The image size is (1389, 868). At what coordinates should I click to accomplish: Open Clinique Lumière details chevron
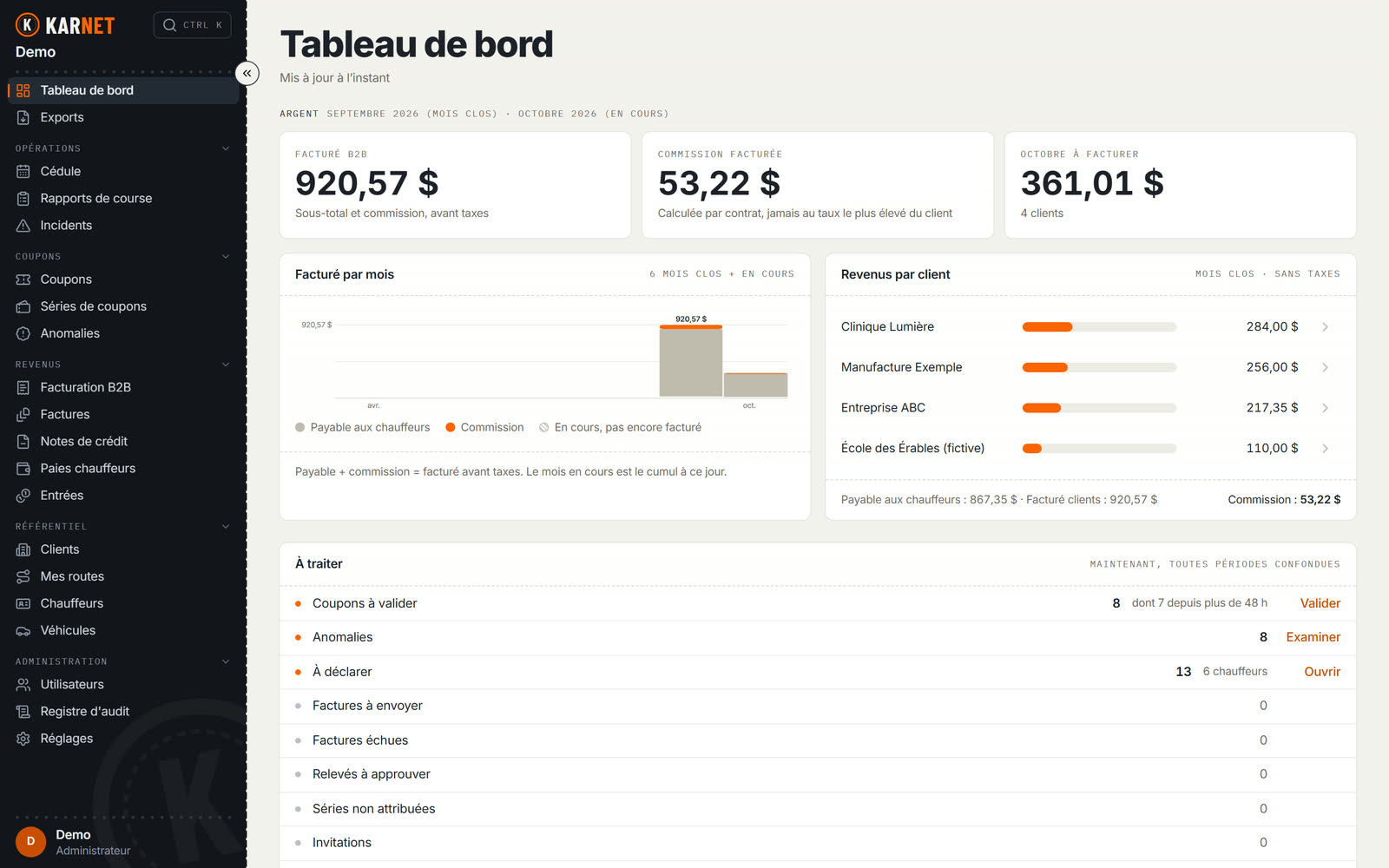pyautogui.click(x=1326, y=327)
